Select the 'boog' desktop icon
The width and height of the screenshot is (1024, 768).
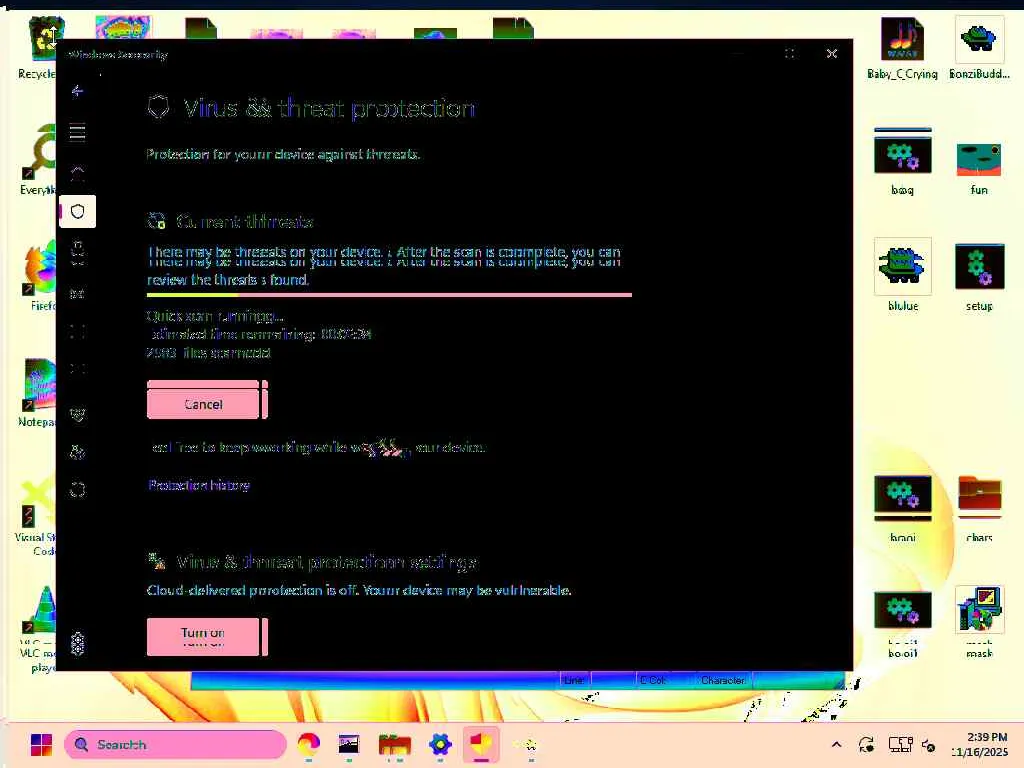tap(903, 161)
